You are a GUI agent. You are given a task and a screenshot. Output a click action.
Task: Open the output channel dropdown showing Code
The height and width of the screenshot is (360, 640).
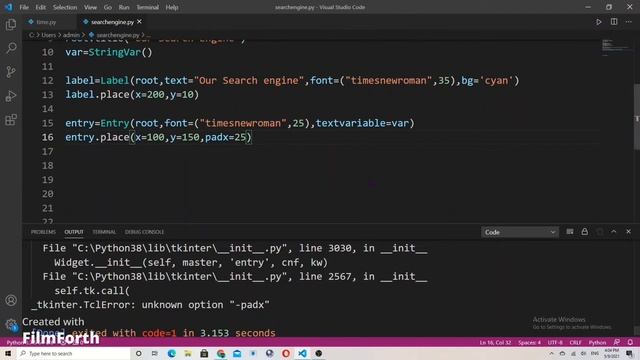click(x=520, y=232)
